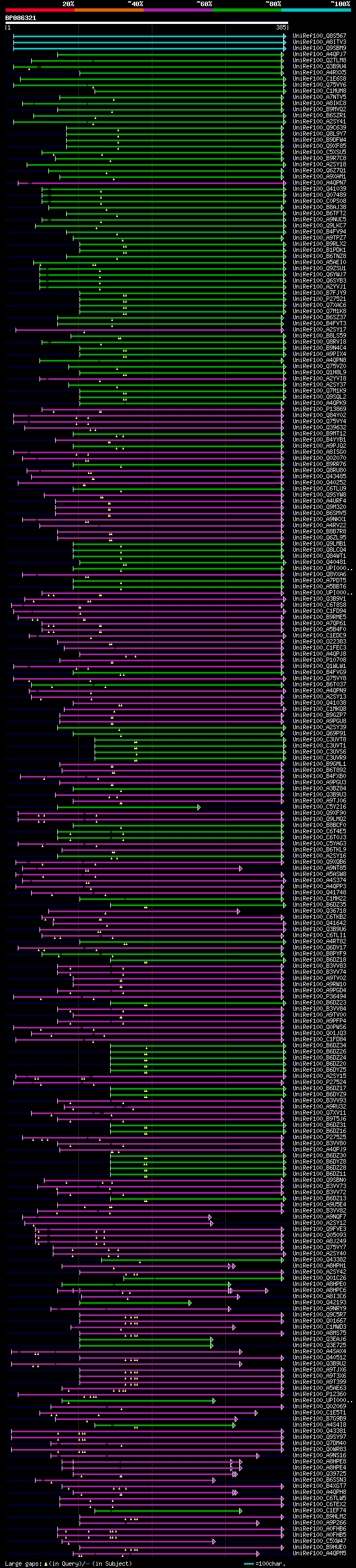Select the UniRef100_Q9LKC7 label
The image size is (356, 1568).
pyautogui.click(x=319, y=225)
